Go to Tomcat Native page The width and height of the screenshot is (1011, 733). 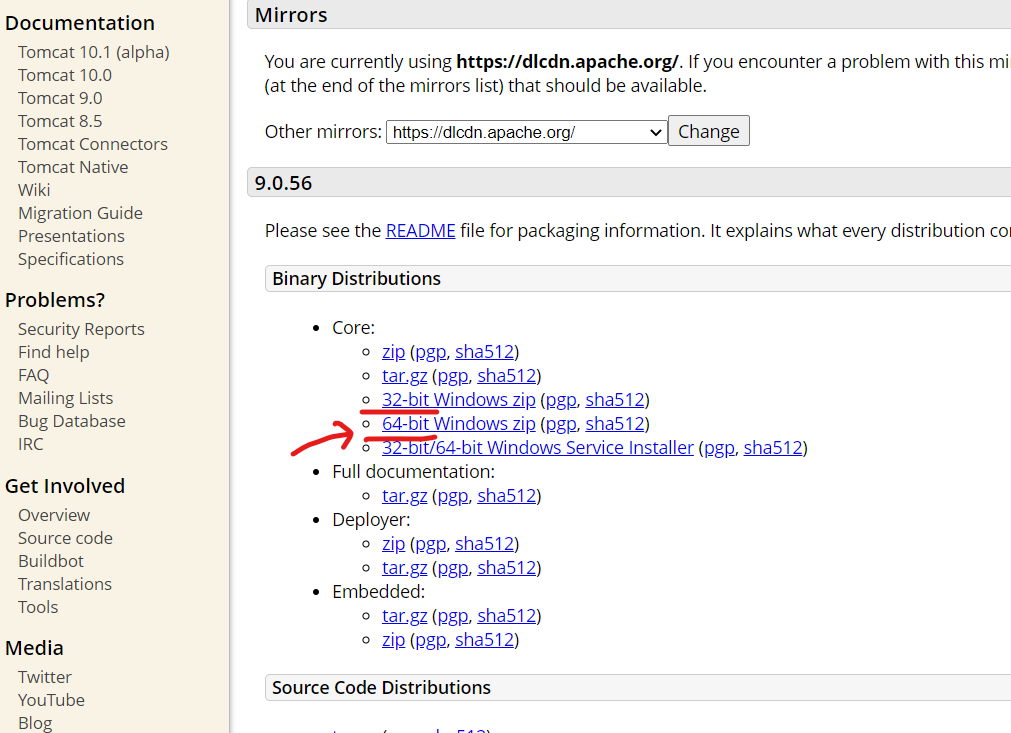pyautogui.click(x=73, y=167)
